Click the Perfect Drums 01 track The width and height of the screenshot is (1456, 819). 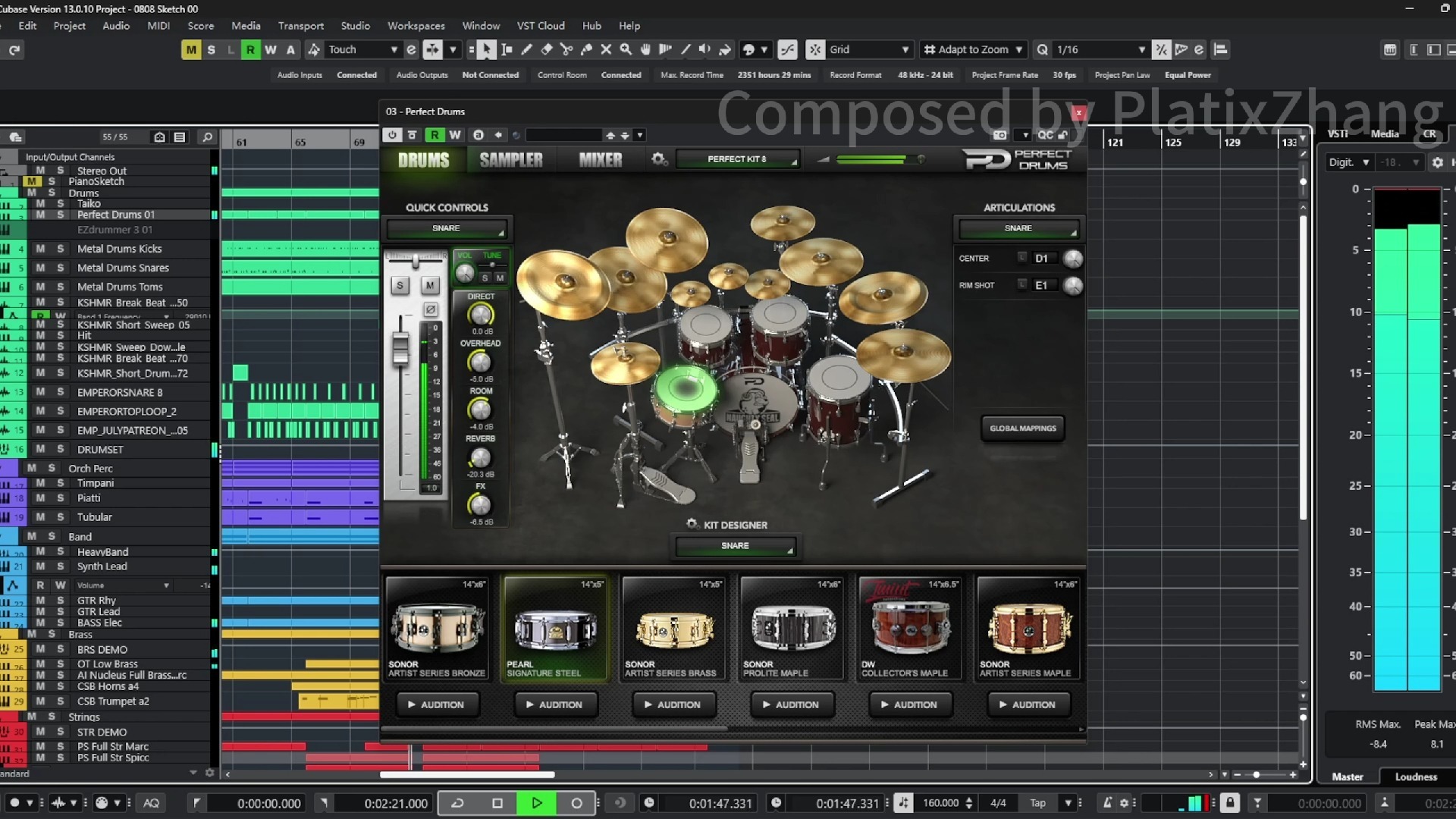point(115,215)
